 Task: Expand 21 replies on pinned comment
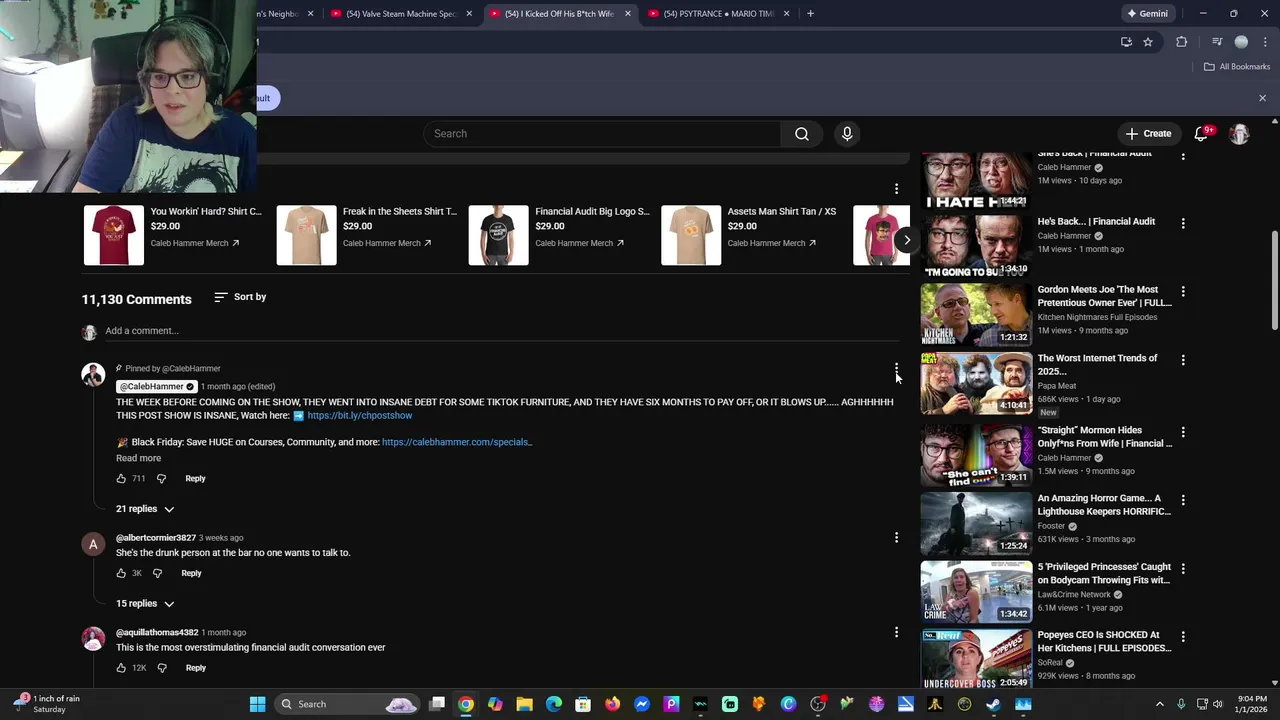tap(145, 509)
